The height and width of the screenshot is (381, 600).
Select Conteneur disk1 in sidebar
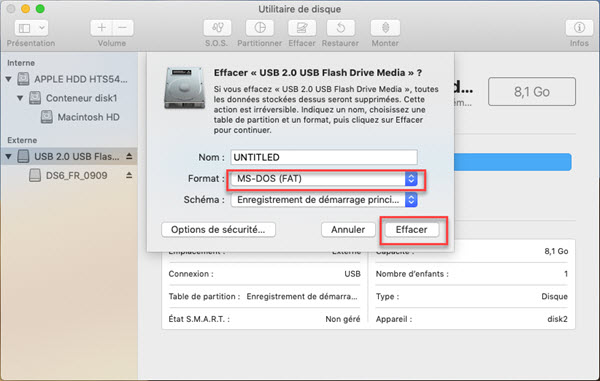point(73,98)
